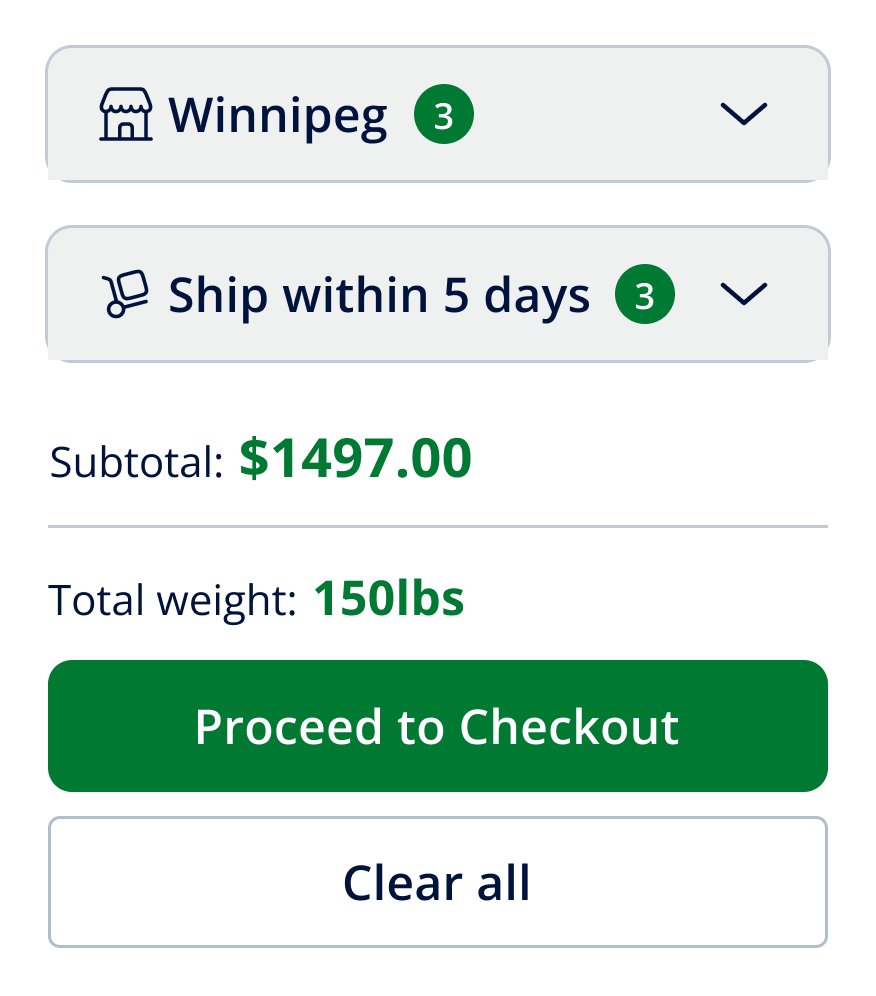Expand Ship within 5 days via chevron
The width and height of the screenshot is (876, 996).
[743, 293]
